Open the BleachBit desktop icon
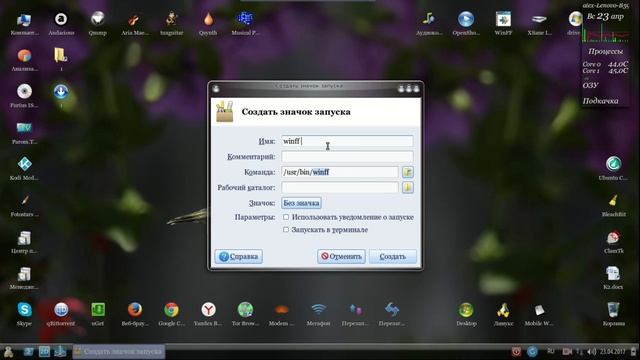The height and width of the screenshot is (360, 640). (613, 204)
